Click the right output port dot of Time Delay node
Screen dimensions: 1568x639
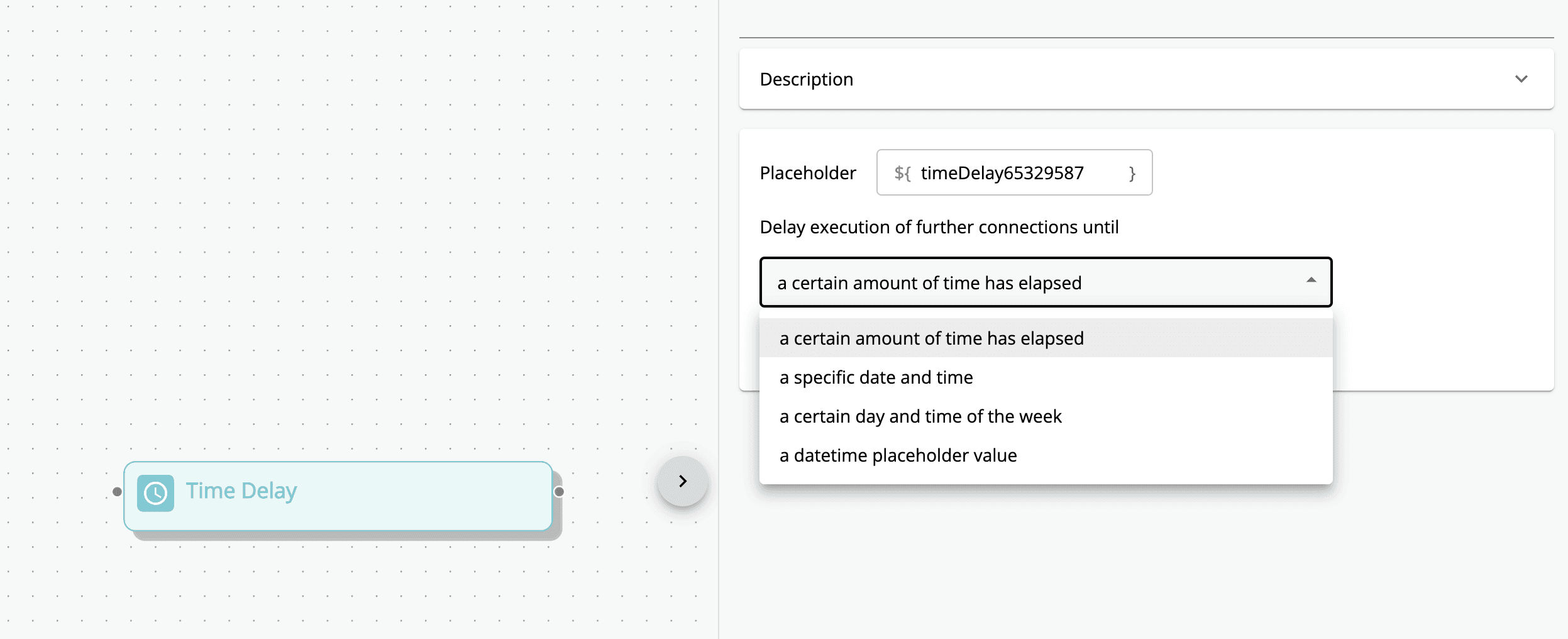click(x=559, y=491)
